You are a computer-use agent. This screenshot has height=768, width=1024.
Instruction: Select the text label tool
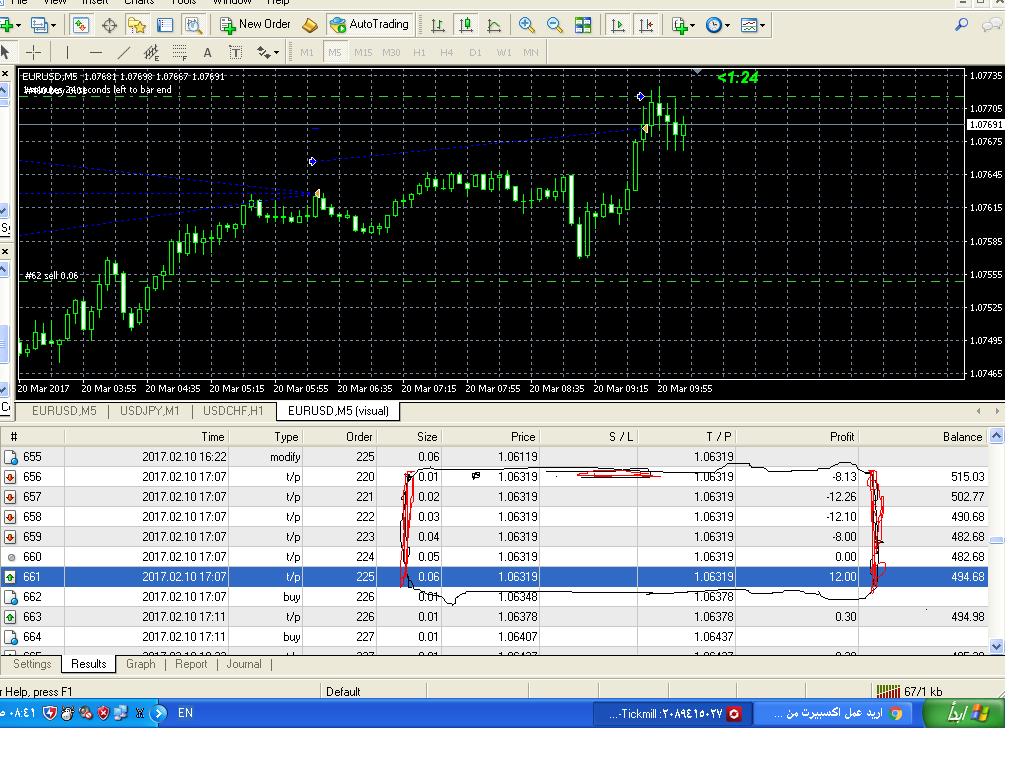click(236, 52)
